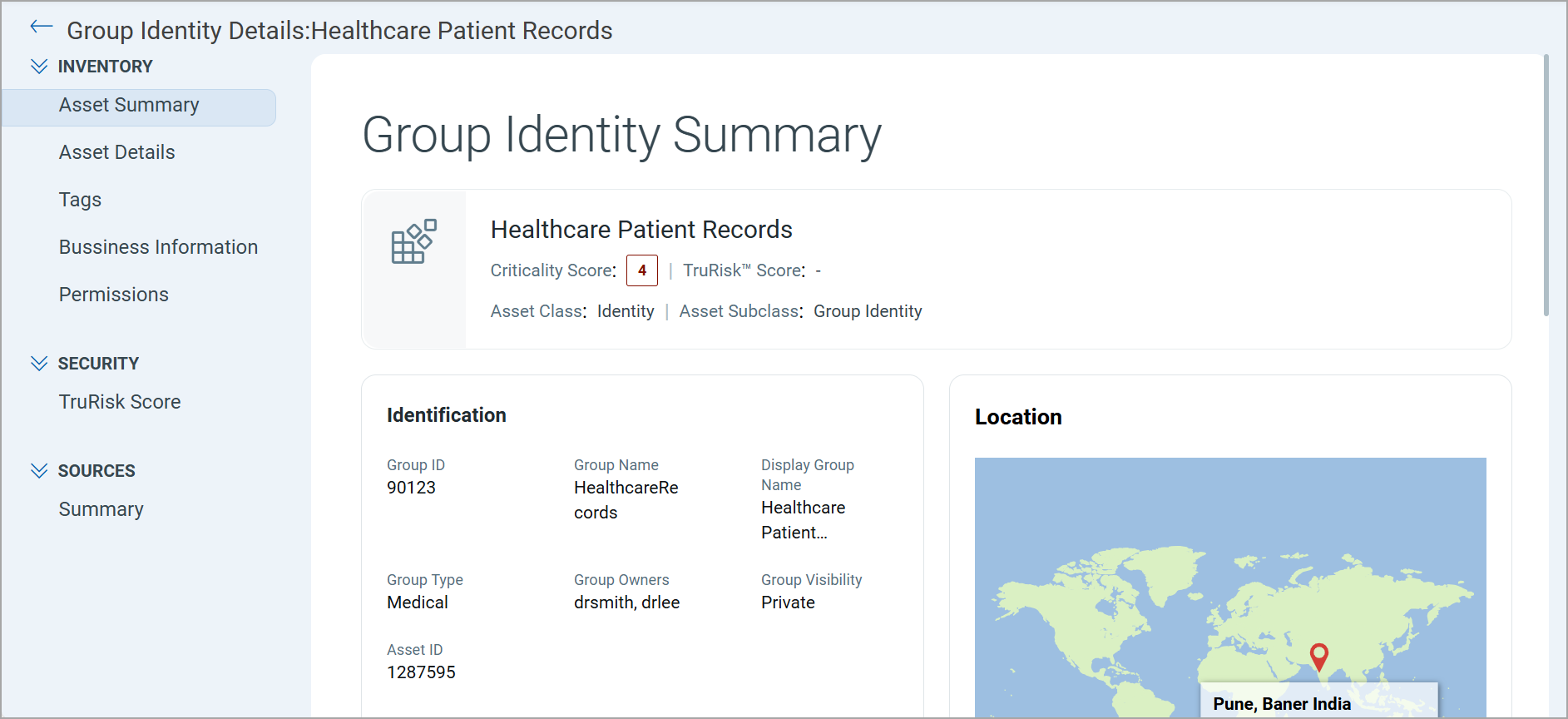Go to Bussiness Information
The height and width of the screenshot is (719, 1568).
coord(158,248)
